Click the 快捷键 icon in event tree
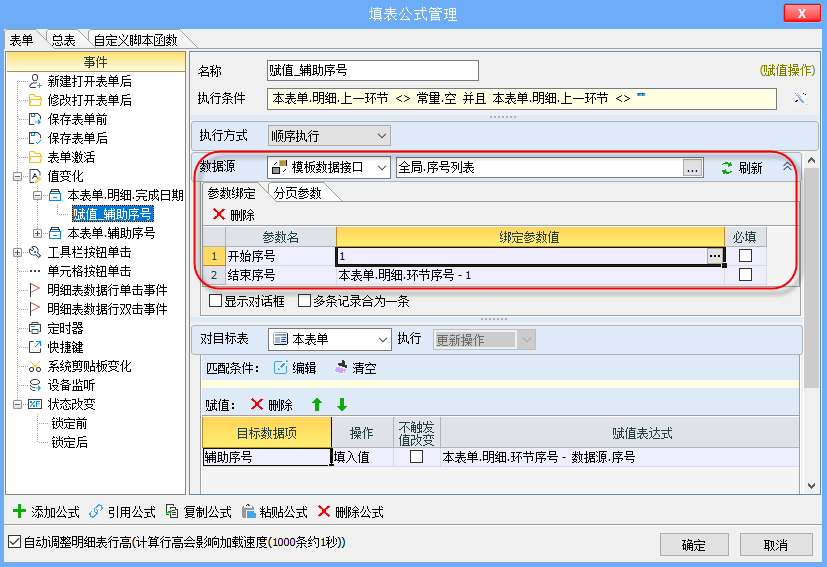This screenshot has height=567, width=827. click(35, 347)
